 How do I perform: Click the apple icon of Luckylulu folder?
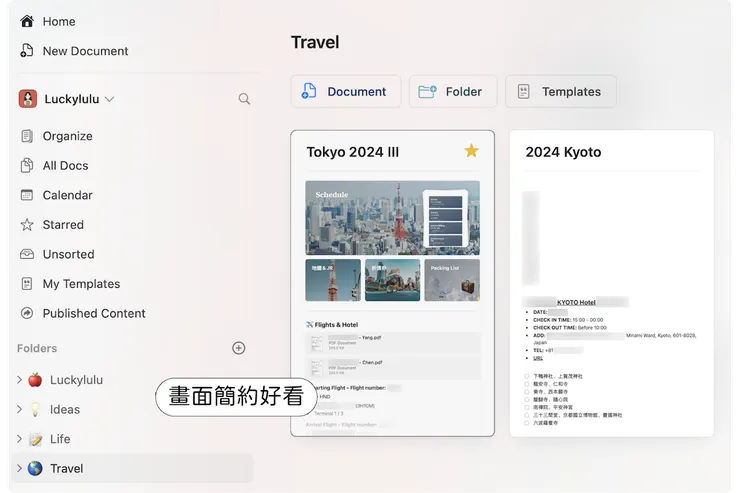pos(35,380)
